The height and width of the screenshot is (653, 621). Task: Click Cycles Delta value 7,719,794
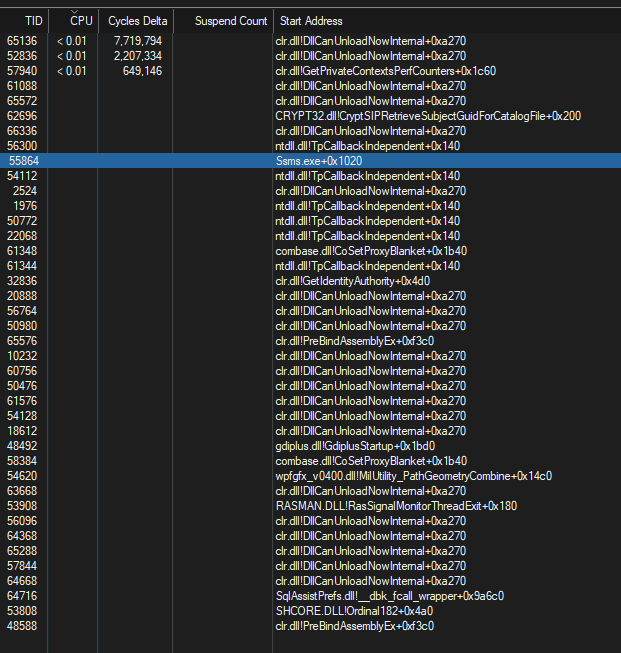click(138, 41)
